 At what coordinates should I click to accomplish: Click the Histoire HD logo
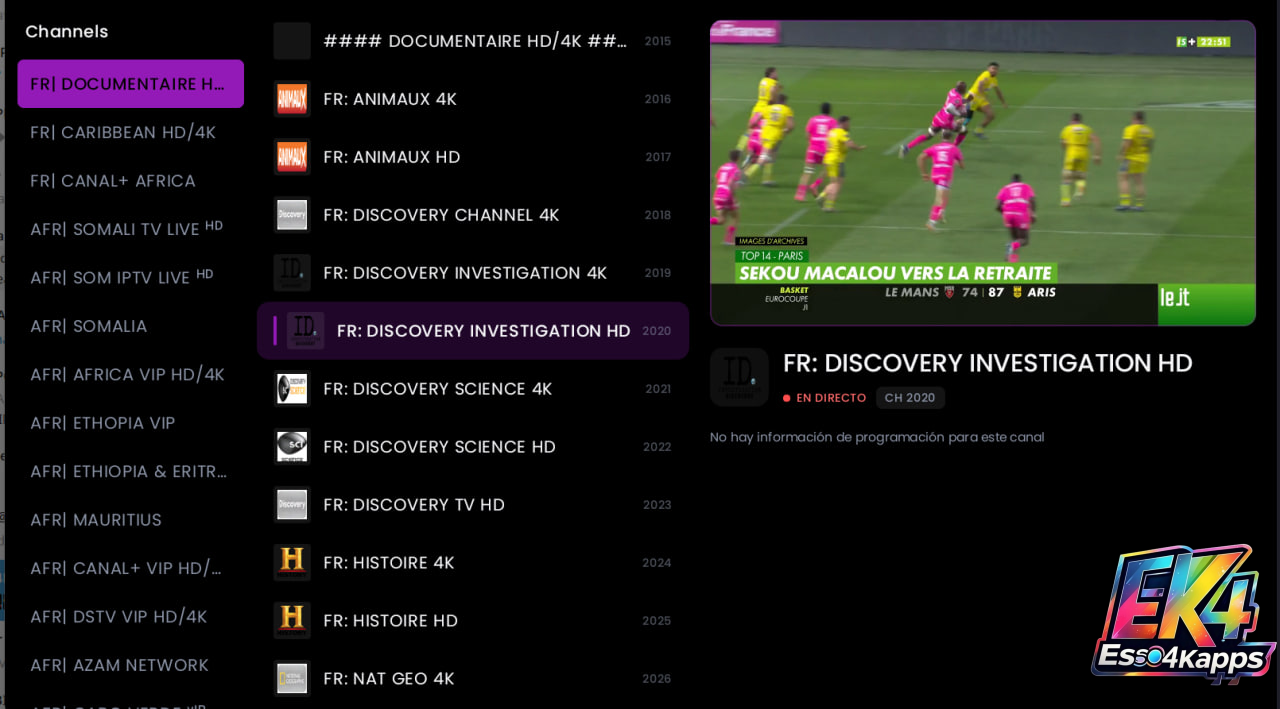tap(292, 621)
